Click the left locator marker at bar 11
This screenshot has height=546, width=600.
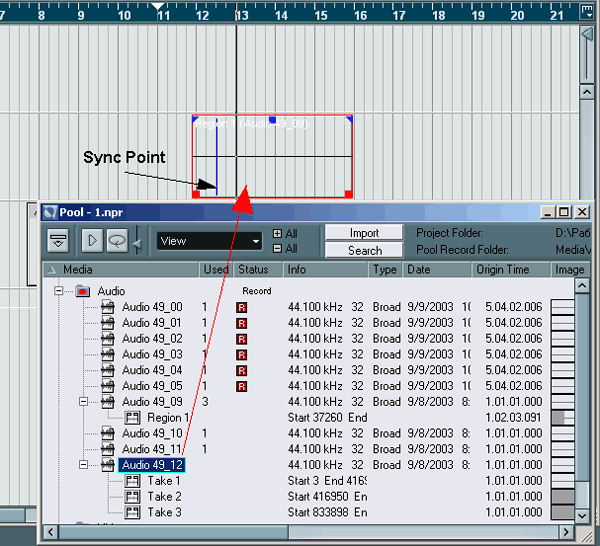(x=157, y=6)
